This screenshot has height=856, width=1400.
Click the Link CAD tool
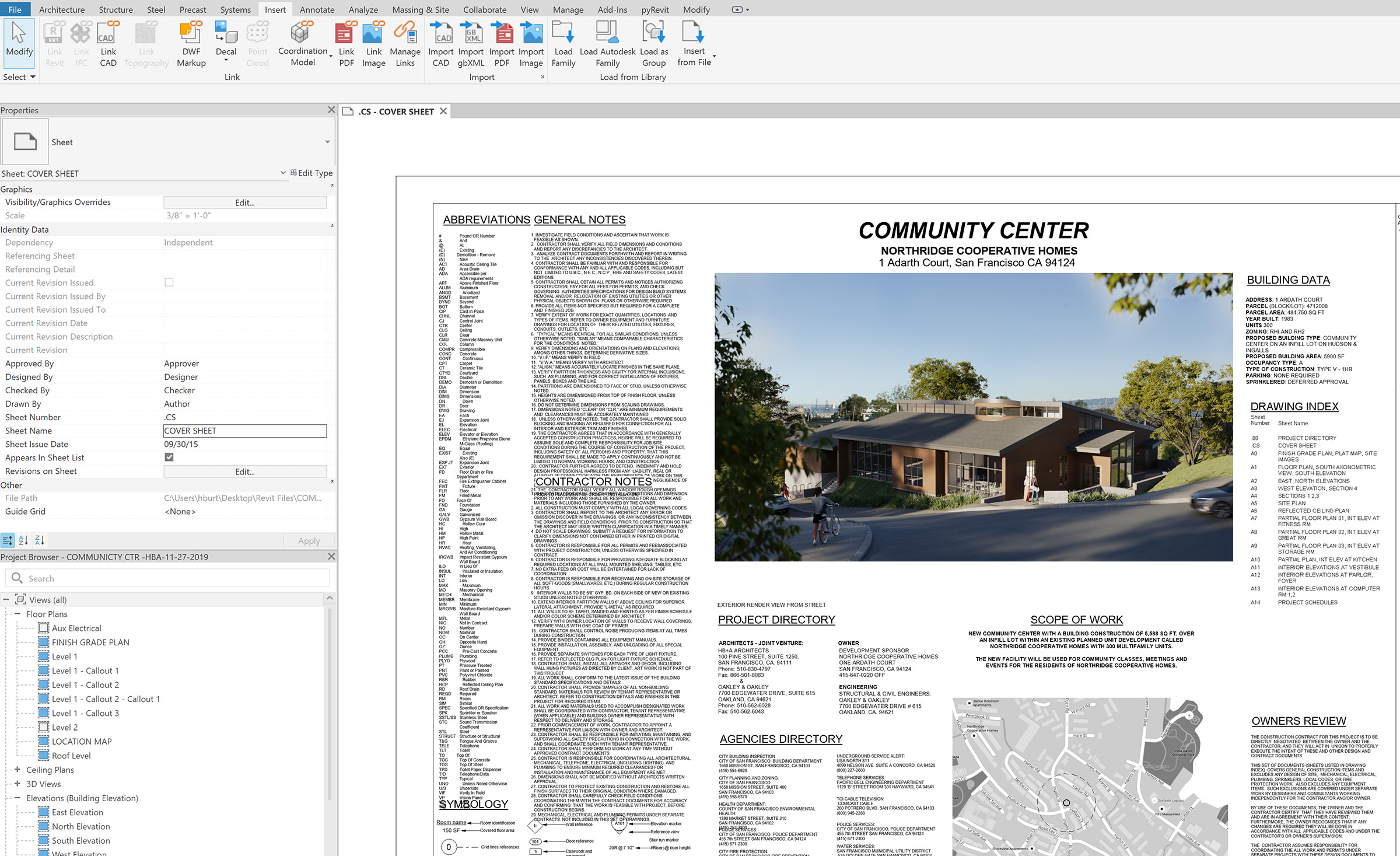[108, 44]
